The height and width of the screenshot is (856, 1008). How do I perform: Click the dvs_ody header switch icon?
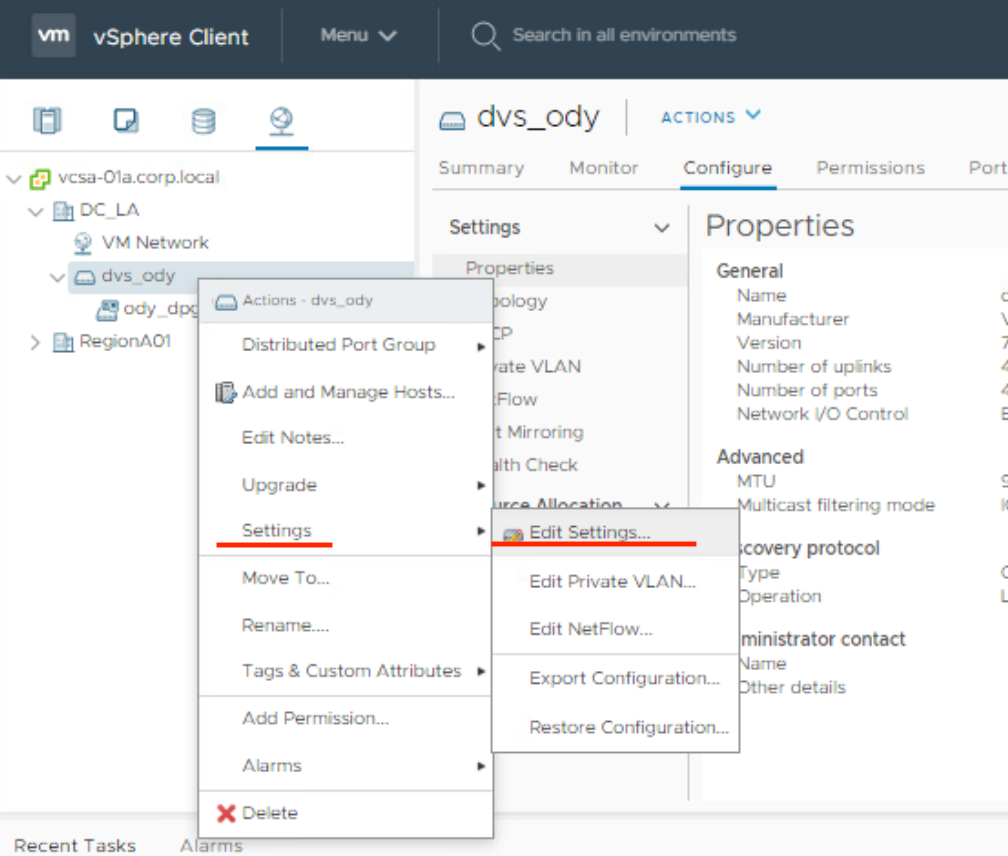pyautogui.click(x=452, y=120)
